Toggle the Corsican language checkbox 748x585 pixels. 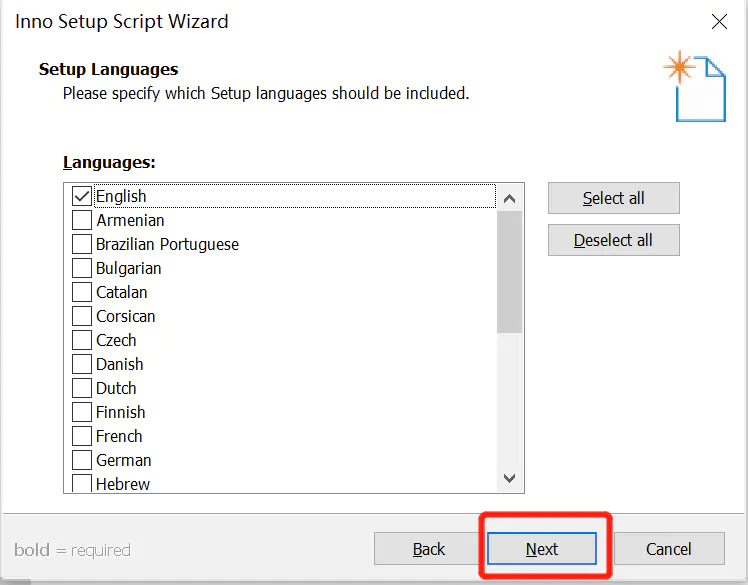click(x=82, y=316)
